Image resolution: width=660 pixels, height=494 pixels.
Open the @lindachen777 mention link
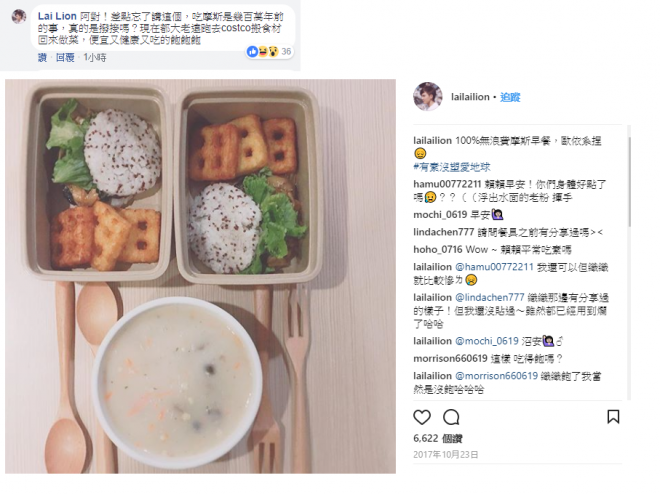(x=490, y=297)
